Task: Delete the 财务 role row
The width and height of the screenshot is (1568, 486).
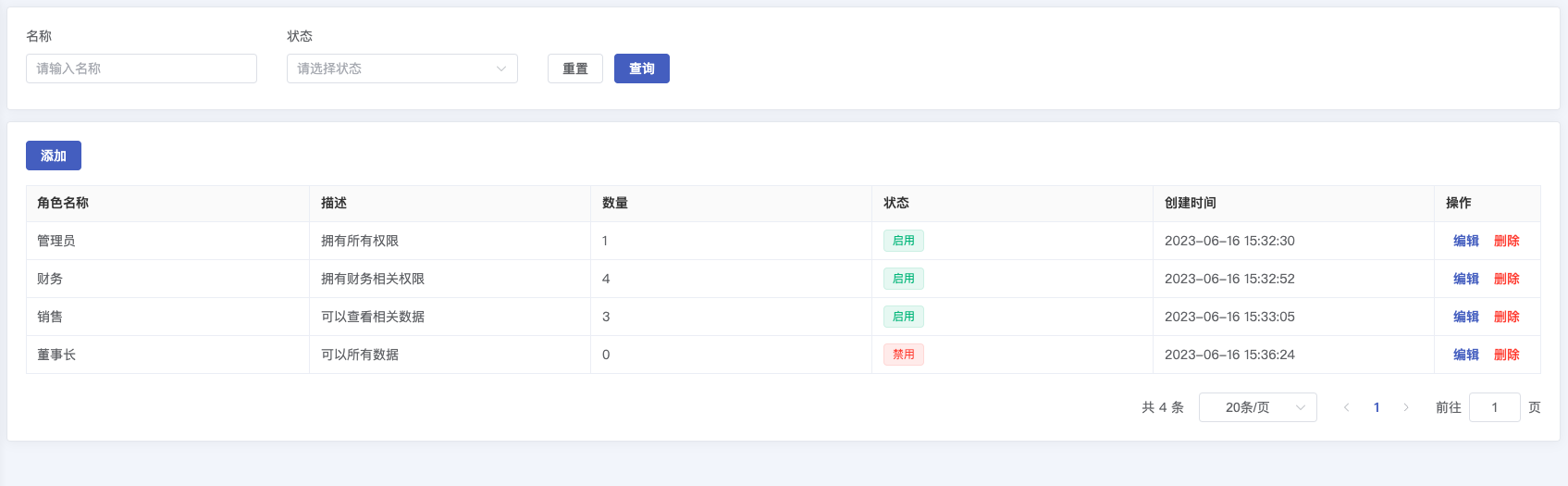Action: point(1506,279)
